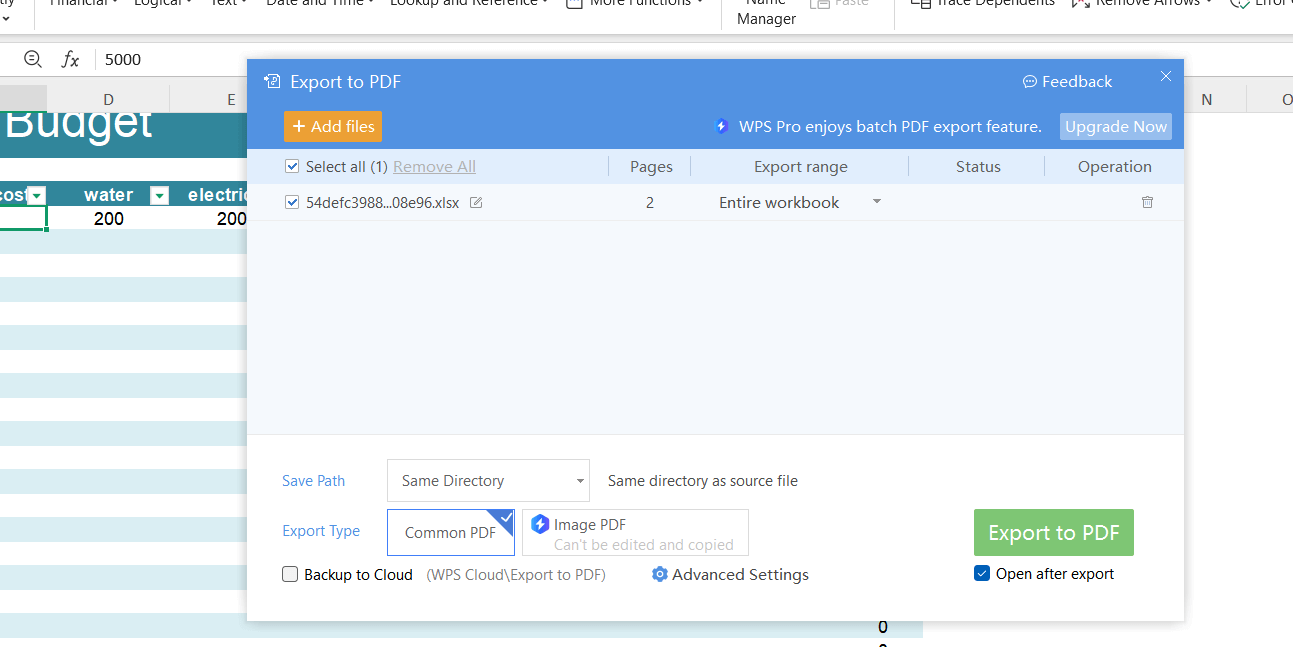Select column N header in the spreadsheet

pyautogui.click(x=1207, y=99)
